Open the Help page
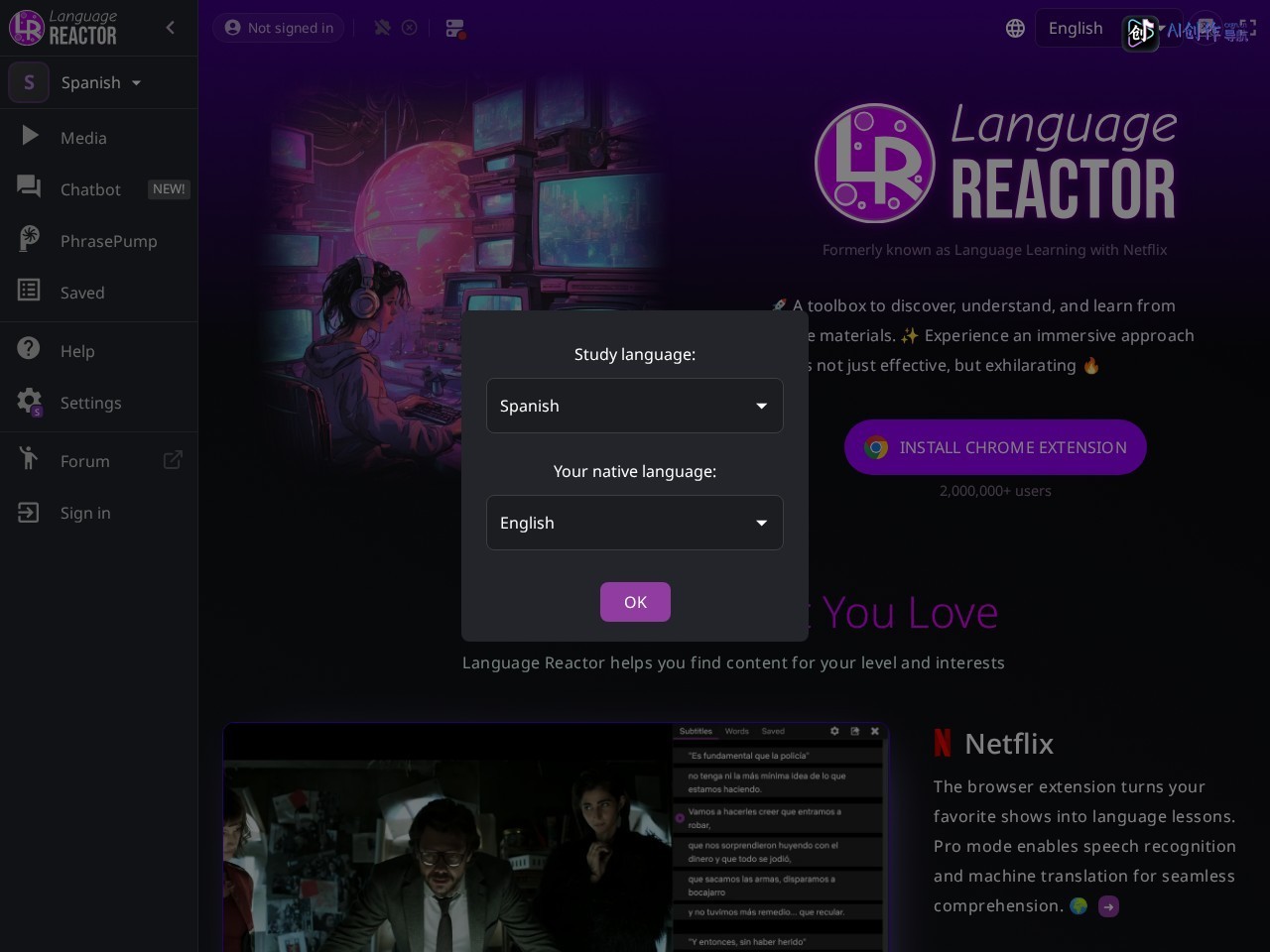1270x952 pixels. pyautogui.click(x=99, y=351)
